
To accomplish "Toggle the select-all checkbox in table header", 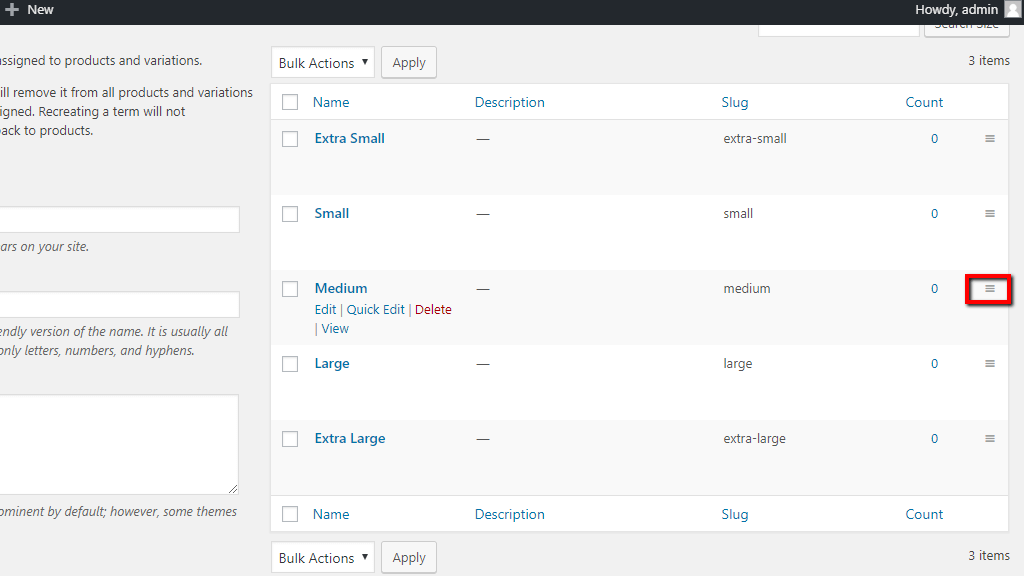I will pyautogui.click(x=290, y=102).
